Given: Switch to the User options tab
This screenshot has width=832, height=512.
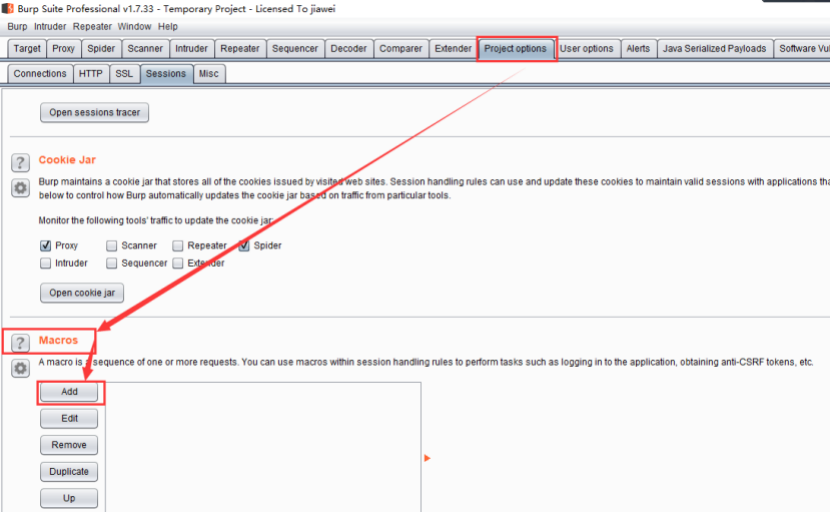Looking at the screenshot, I should [x=586, y=48].
